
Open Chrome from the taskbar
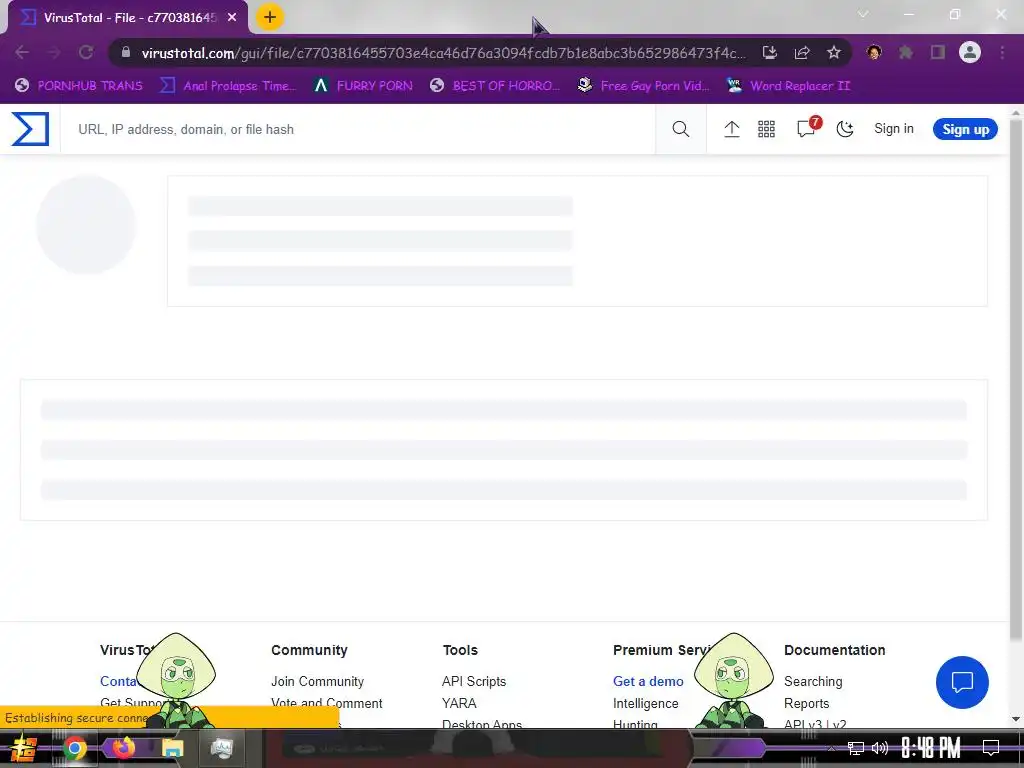(74, 748)
